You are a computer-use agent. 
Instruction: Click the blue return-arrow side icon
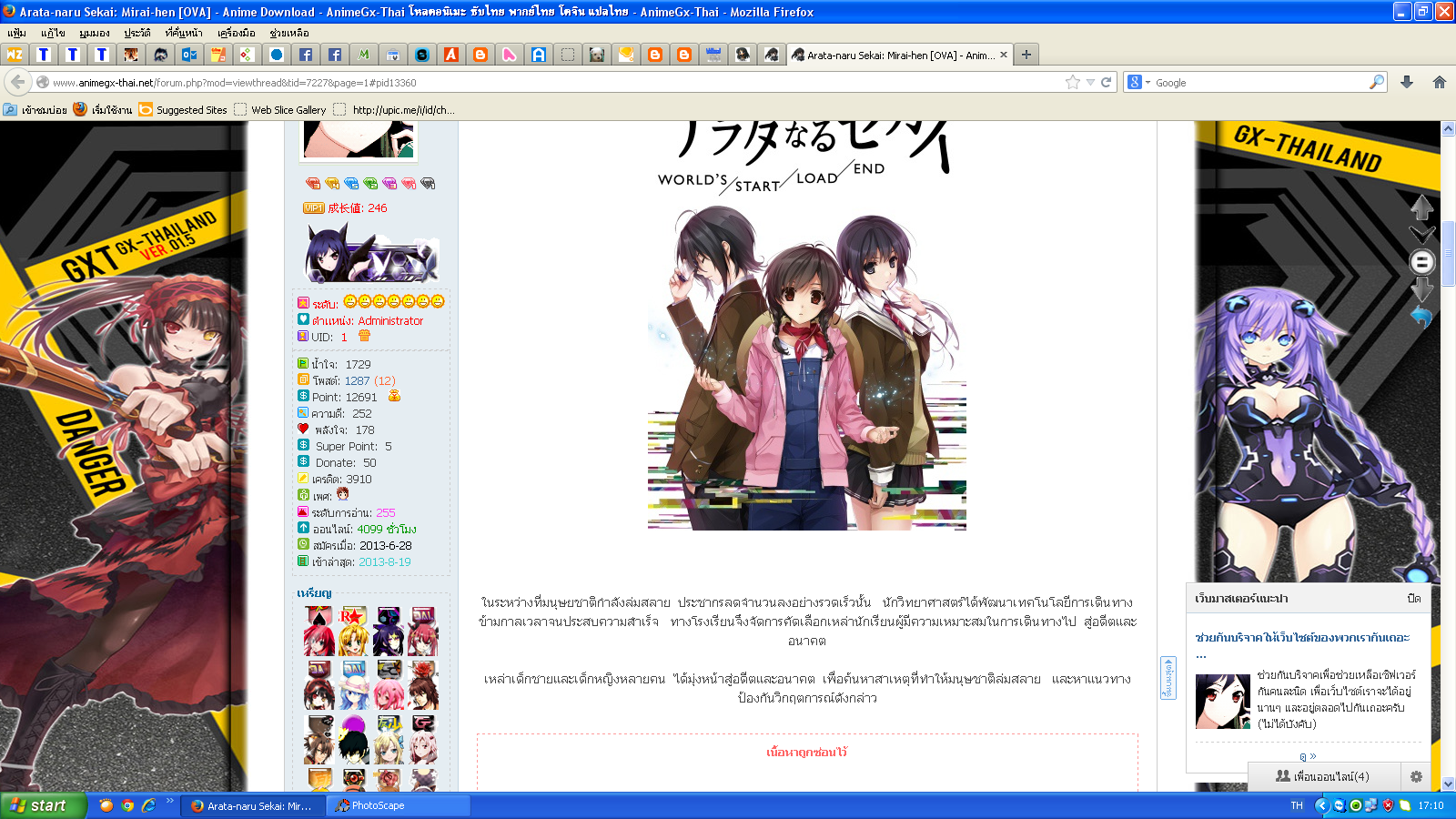[1421, 316]
